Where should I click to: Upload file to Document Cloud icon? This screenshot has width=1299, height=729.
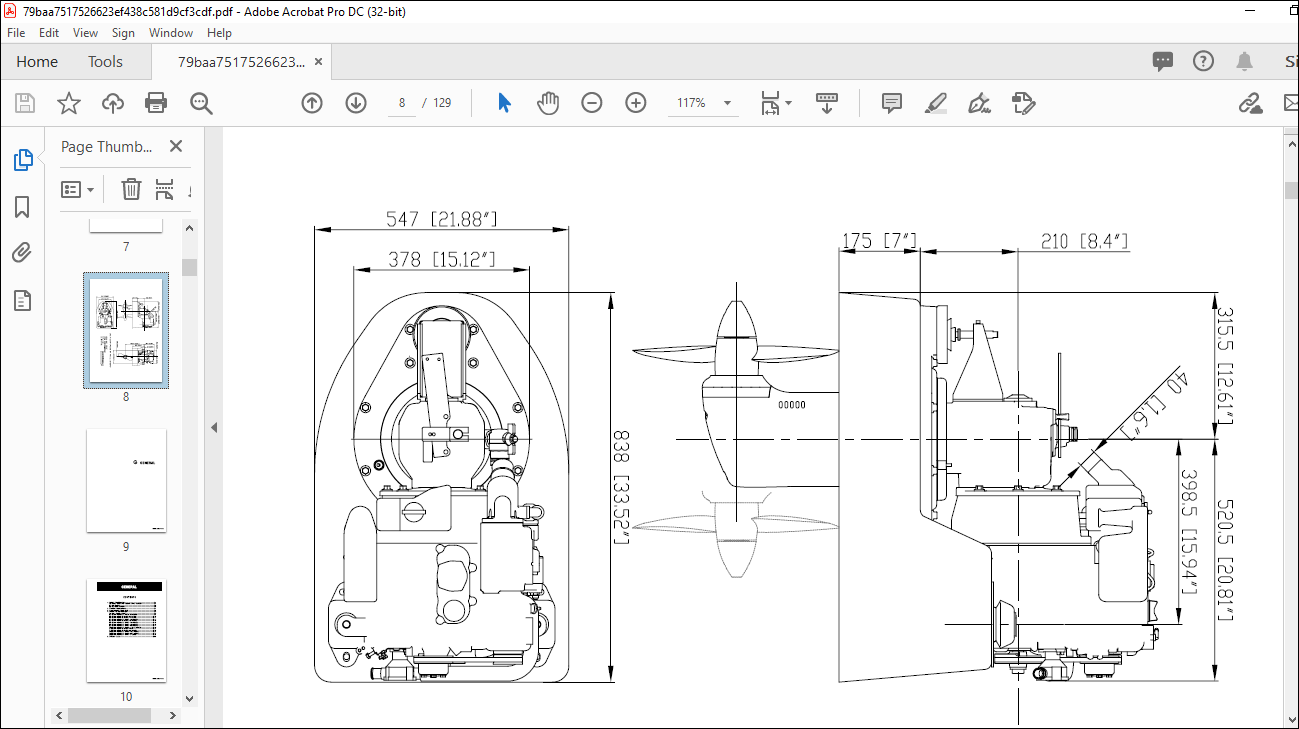(x=113, y=103)
